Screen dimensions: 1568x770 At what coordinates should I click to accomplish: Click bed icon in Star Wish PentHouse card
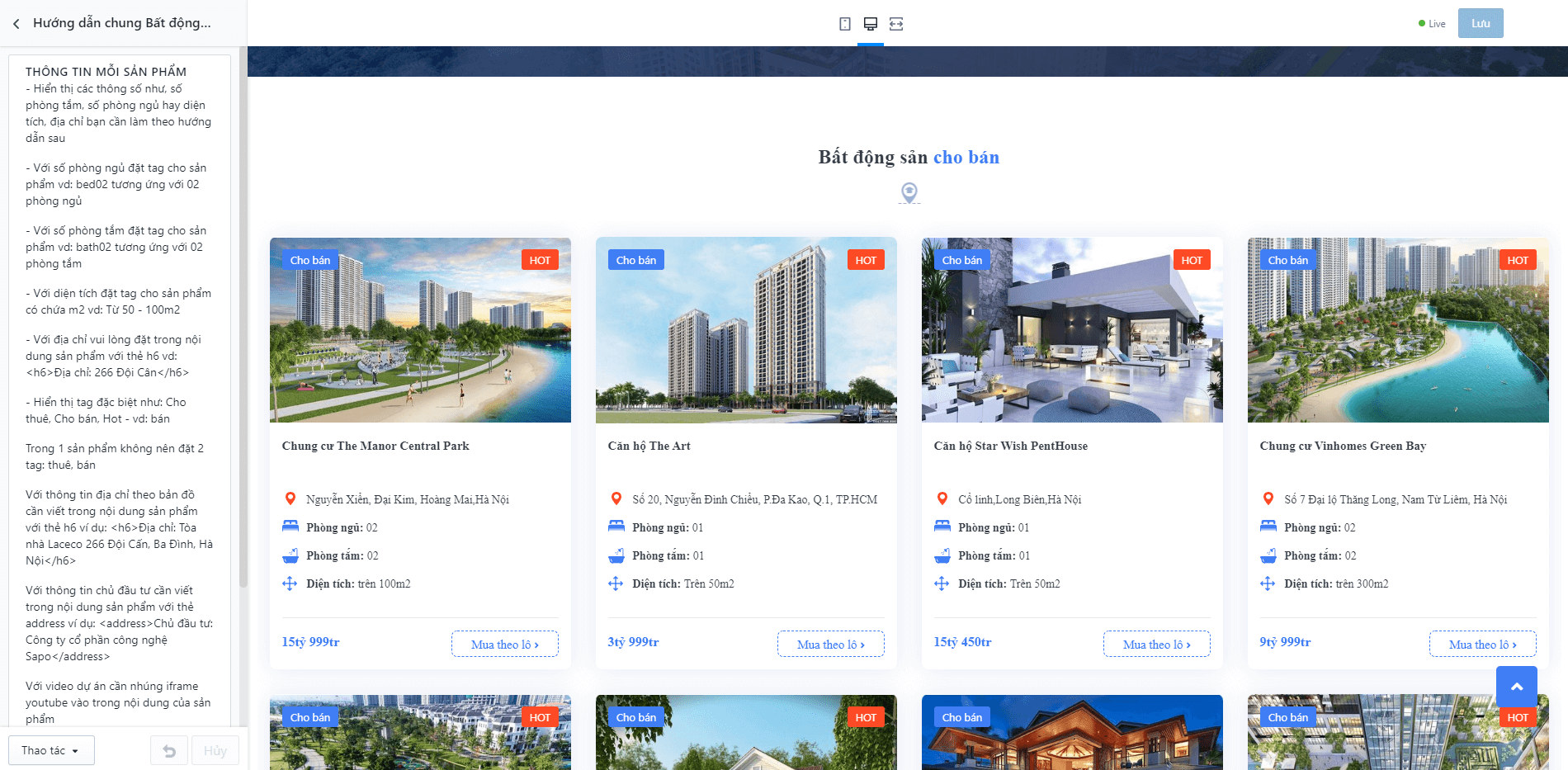pos(942,527)
